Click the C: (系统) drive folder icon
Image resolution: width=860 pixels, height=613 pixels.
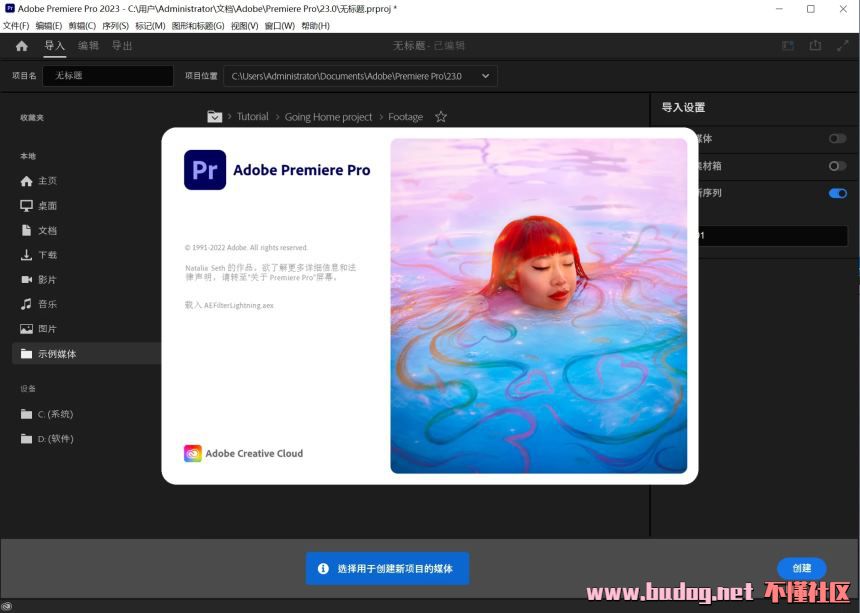26,414
